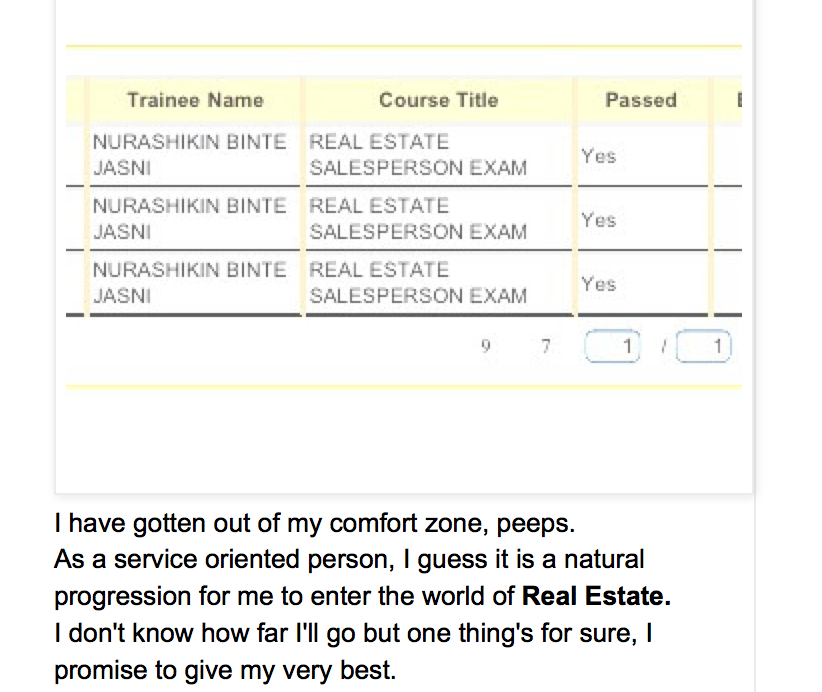Click the "comfort zone, peeps" sentence
Viewport: 822px width, 692px height.
315,523
